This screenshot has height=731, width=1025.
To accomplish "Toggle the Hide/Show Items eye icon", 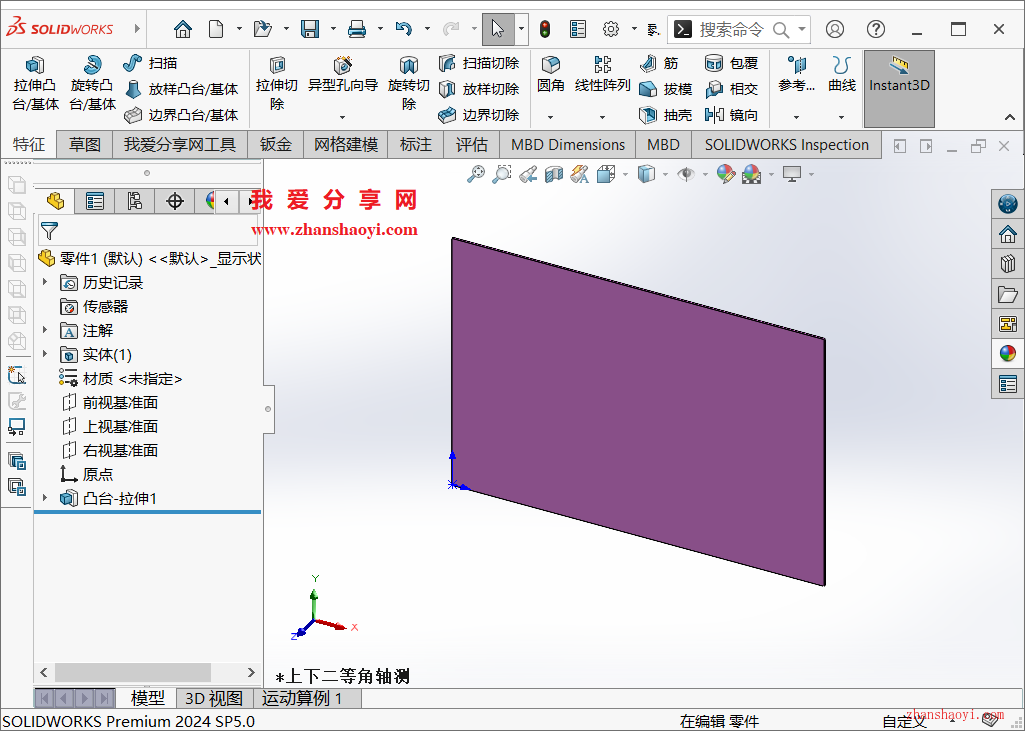I will point(686,174).
